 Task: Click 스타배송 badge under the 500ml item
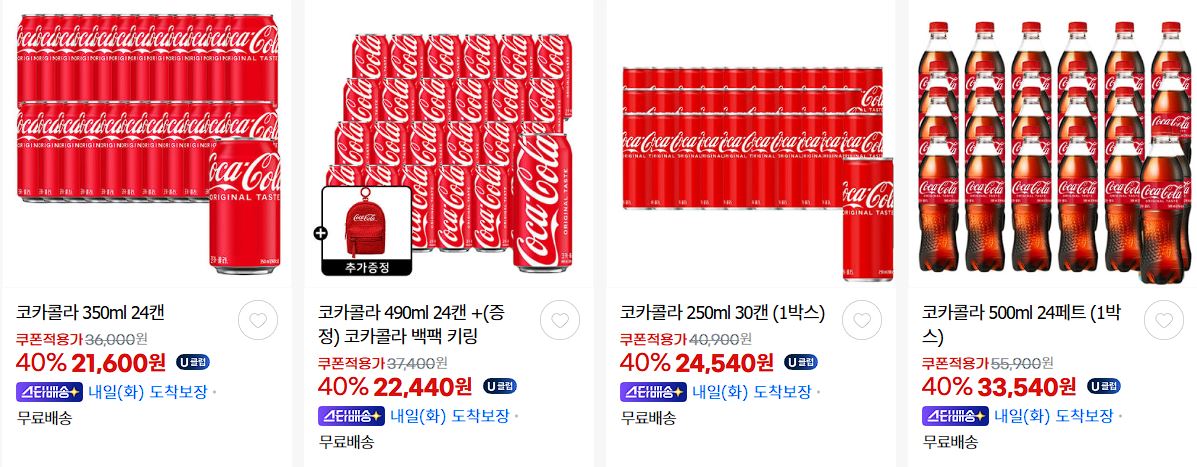point(955,416)
